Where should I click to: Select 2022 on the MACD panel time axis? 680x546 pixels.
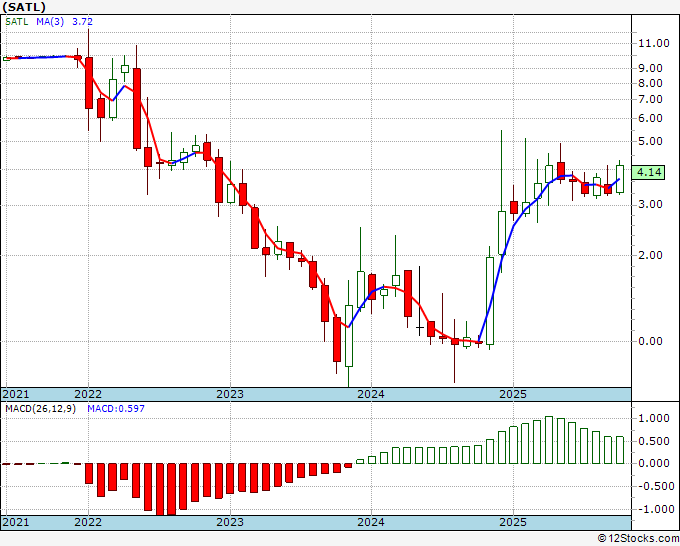pos(88,522)
